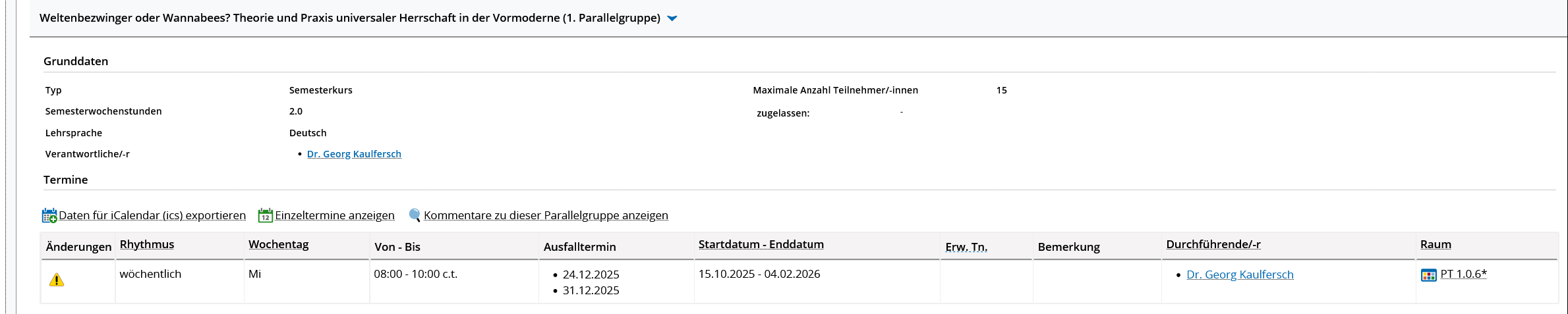Click the Wochentag column header
The width and height of the screenshot is (1568, 314).
tap(278, 244)
